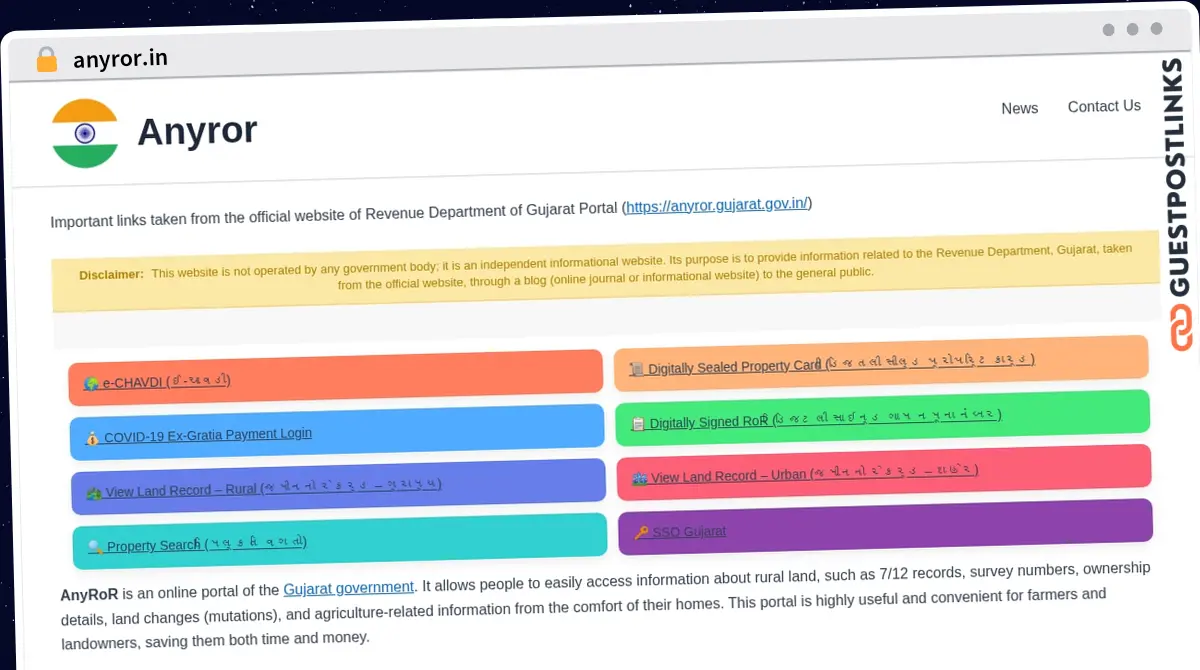
Task: Open COVID-19 Ex-Gratia Payment Login
Action: 337,432
